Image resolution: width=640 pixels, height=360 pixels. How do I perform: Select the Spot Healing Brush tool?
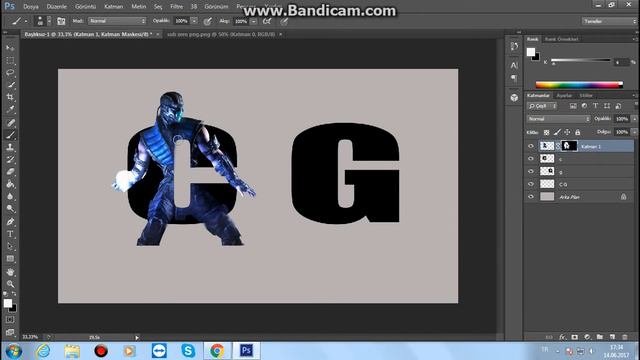point(10,122)
